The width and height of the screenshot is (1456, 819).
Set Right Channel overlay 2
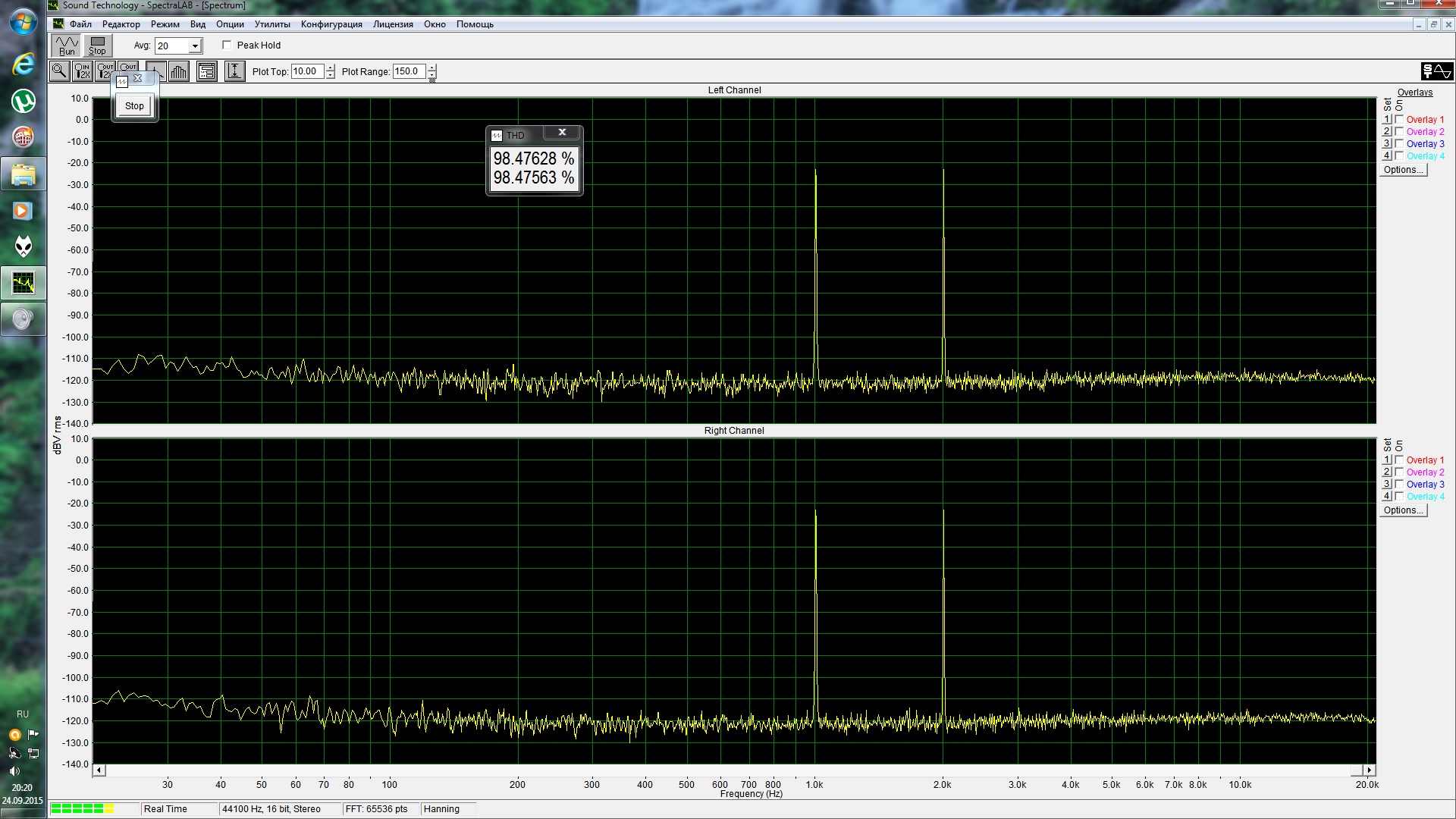pos(1387,472)
